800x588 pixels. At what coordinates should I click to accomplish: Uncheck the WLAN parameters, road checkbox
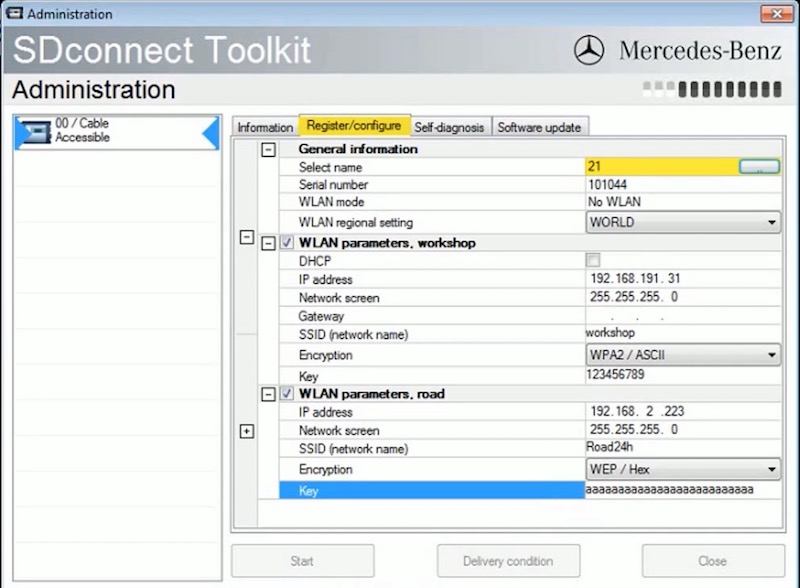coord(288,394)
